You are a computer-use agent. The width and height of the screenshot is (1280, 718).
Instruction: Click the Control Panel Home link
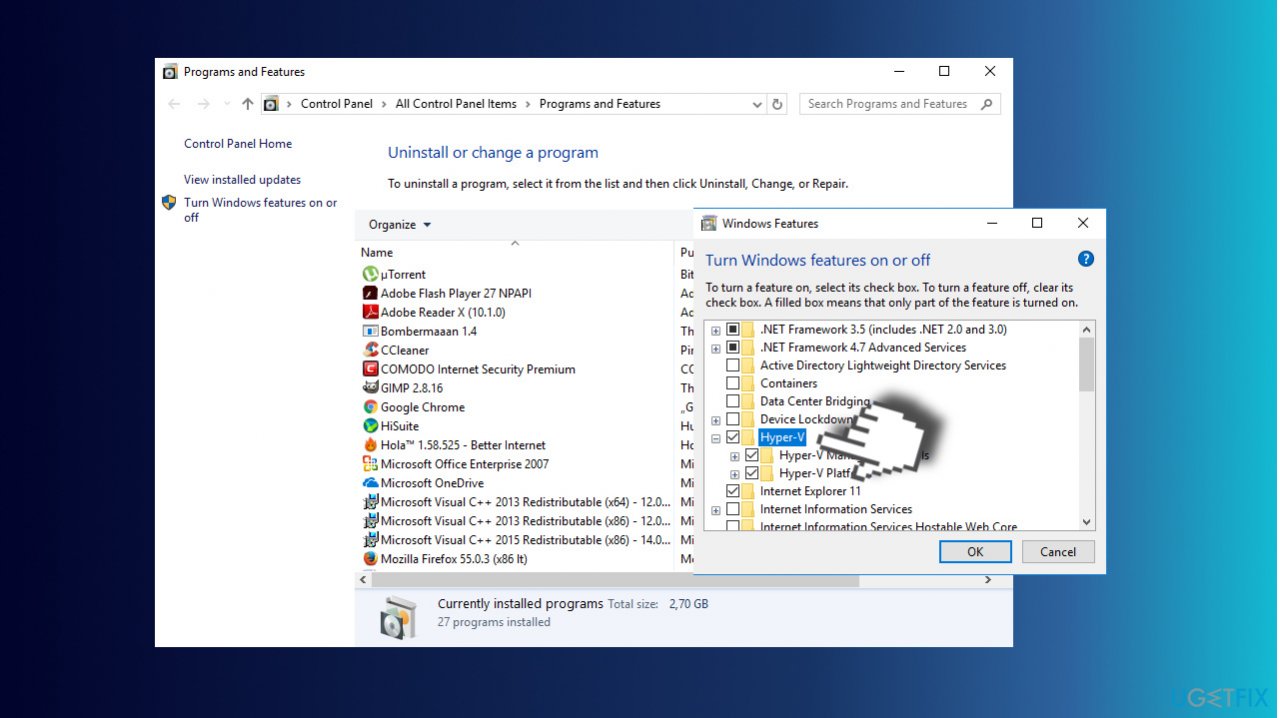(237, 143)
